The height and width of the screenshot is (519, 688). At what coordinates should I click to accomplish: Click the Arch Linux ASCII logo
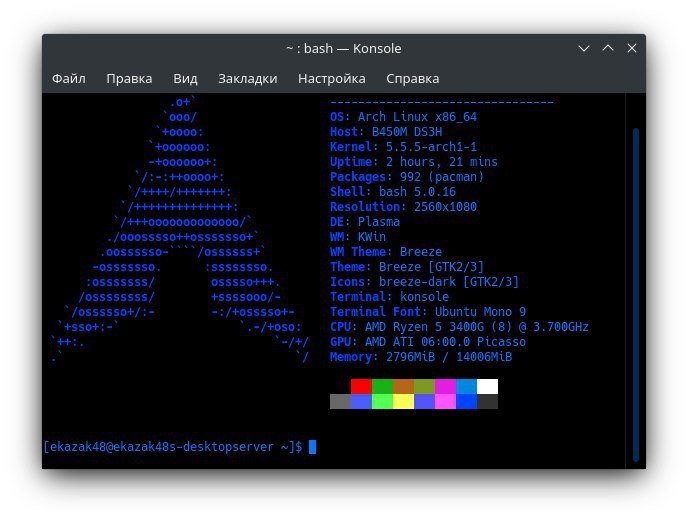coord(180,229)
